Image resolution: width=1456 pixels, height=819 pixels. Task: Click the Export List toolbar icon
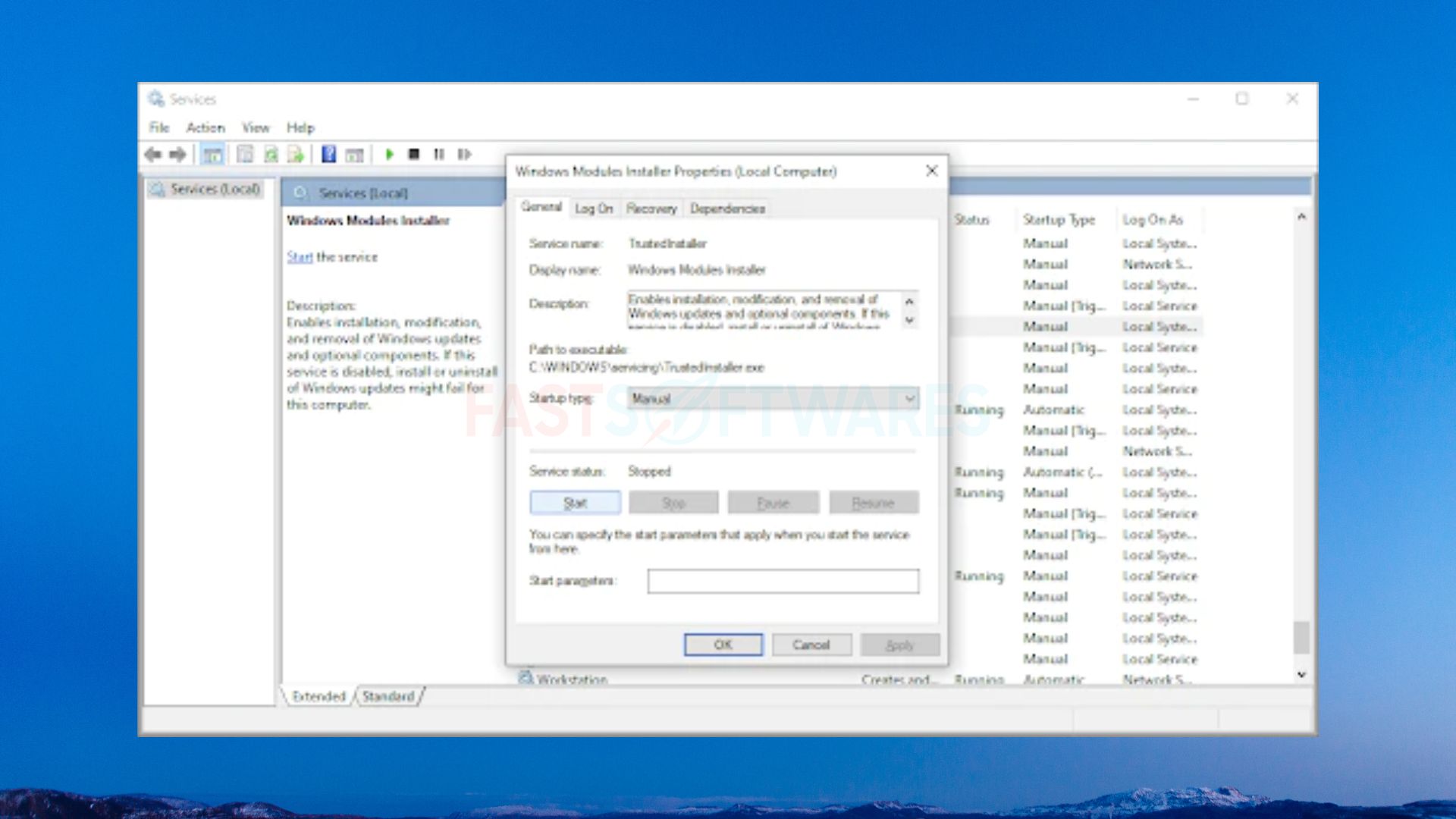[x=296, y=155]
